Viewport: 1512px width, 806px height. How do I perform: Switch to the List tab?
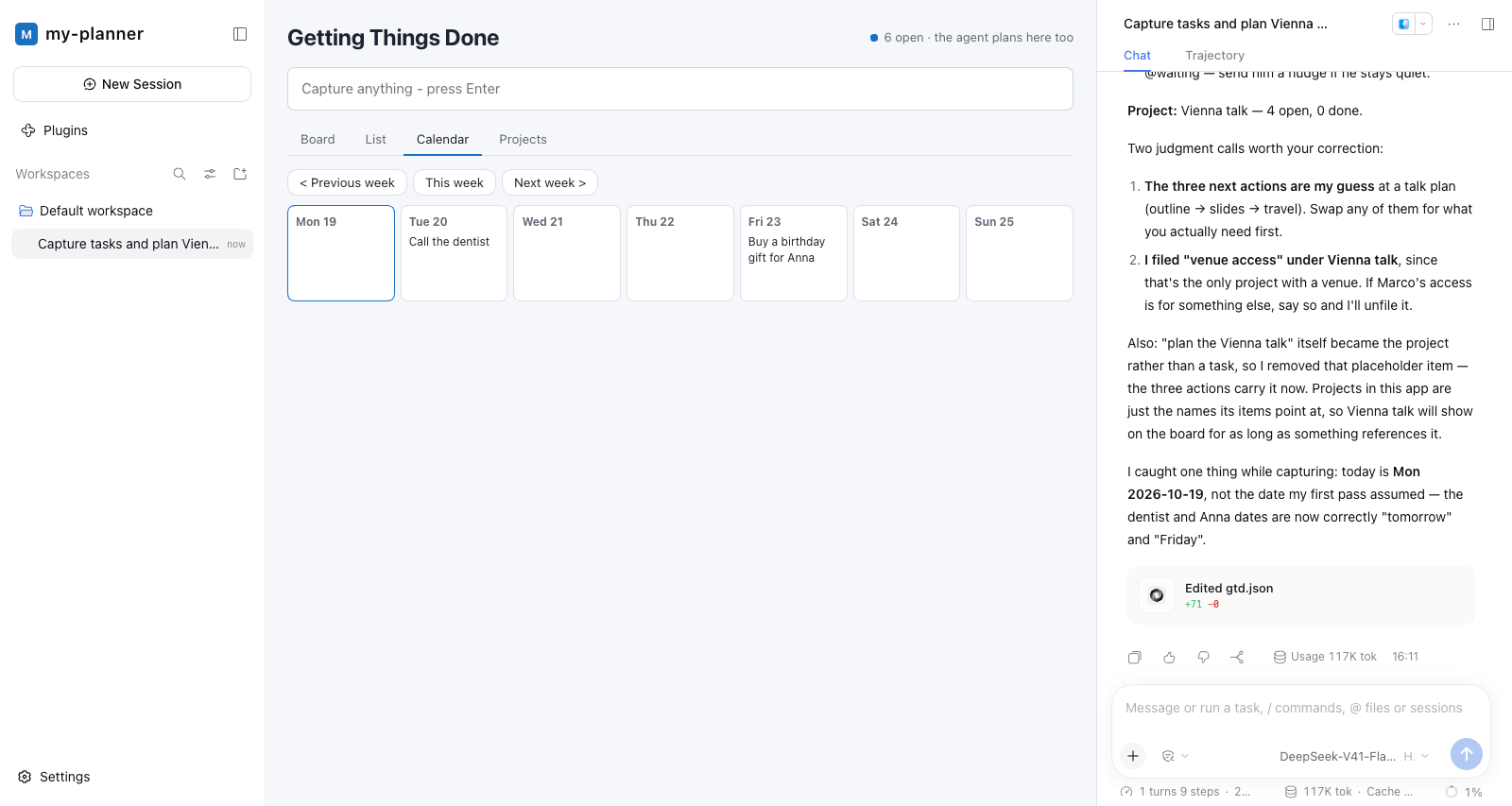(375, 139)
